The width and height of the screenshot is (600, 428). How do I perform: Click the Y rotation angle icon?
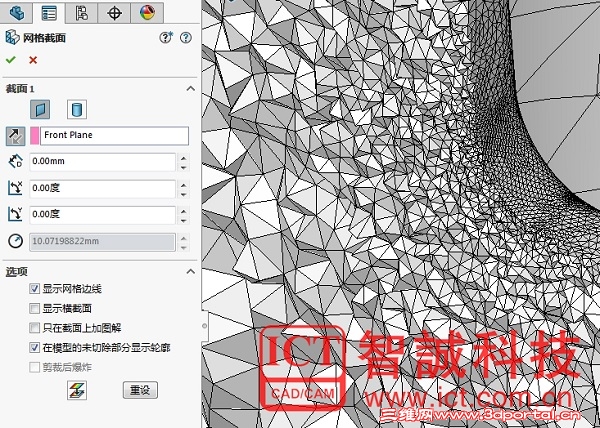point(15,215)
